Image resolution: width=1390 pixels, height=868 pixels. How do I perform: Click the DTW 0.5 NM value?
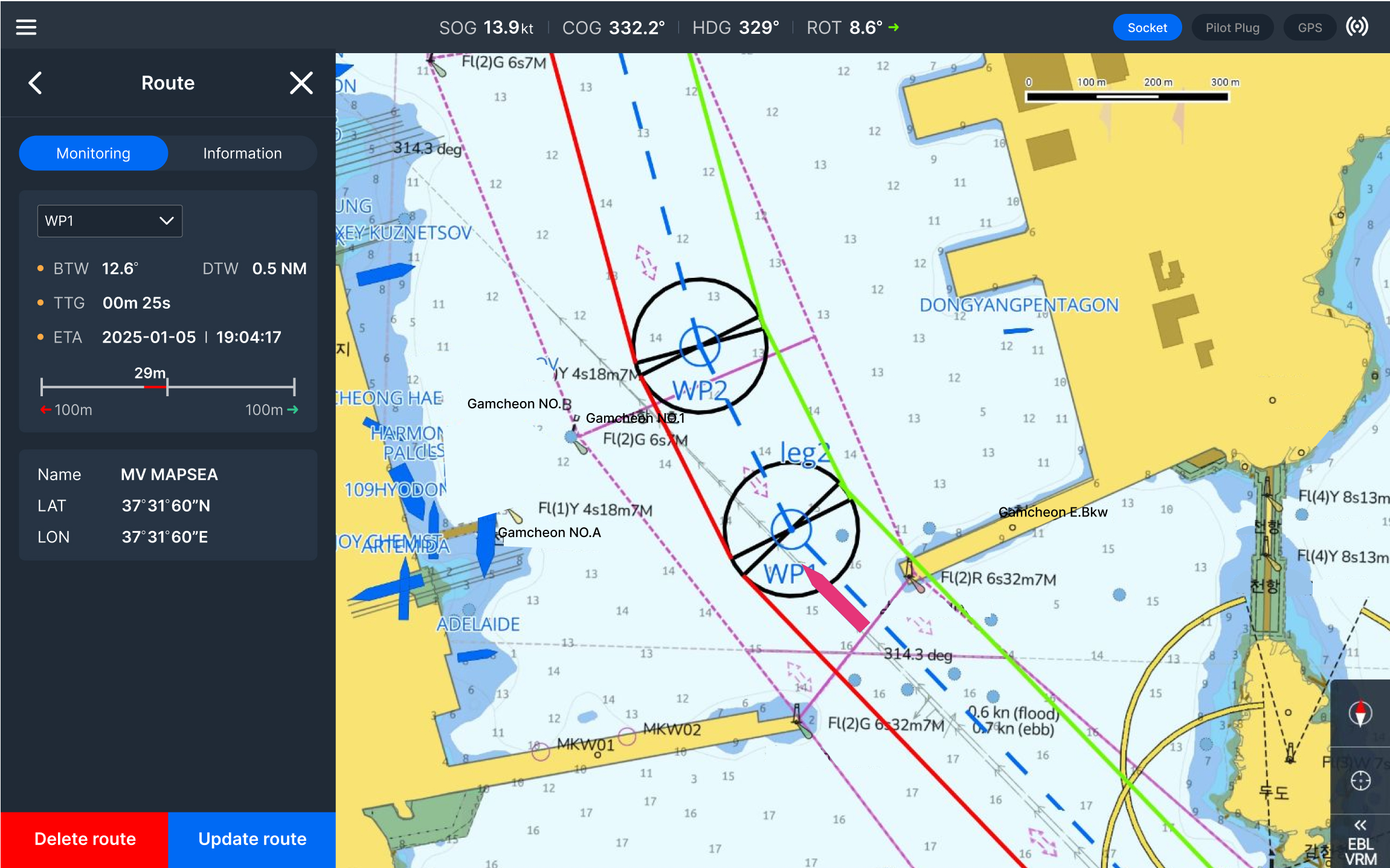pos(279,269)
